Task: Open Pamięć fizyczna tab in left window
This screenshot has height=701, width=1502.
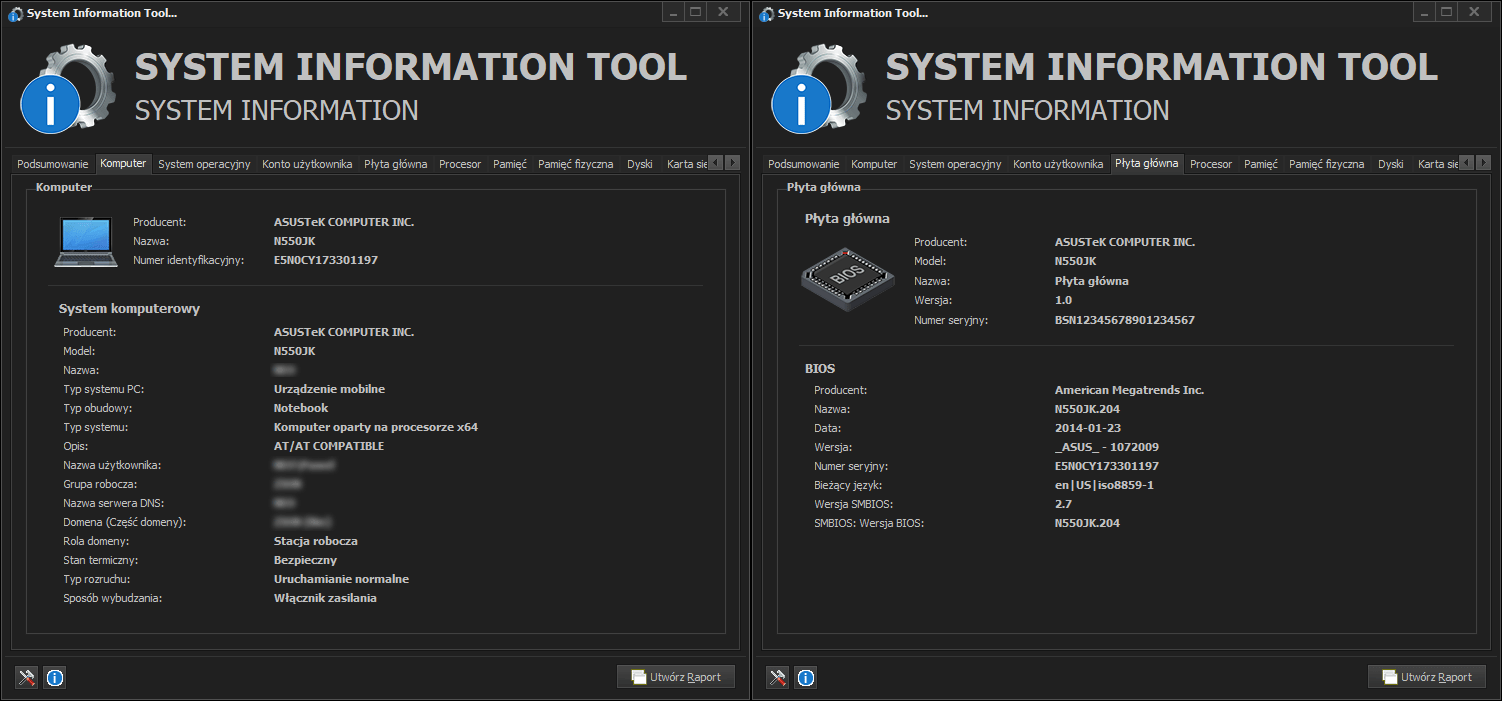Action: click(576, 164)
